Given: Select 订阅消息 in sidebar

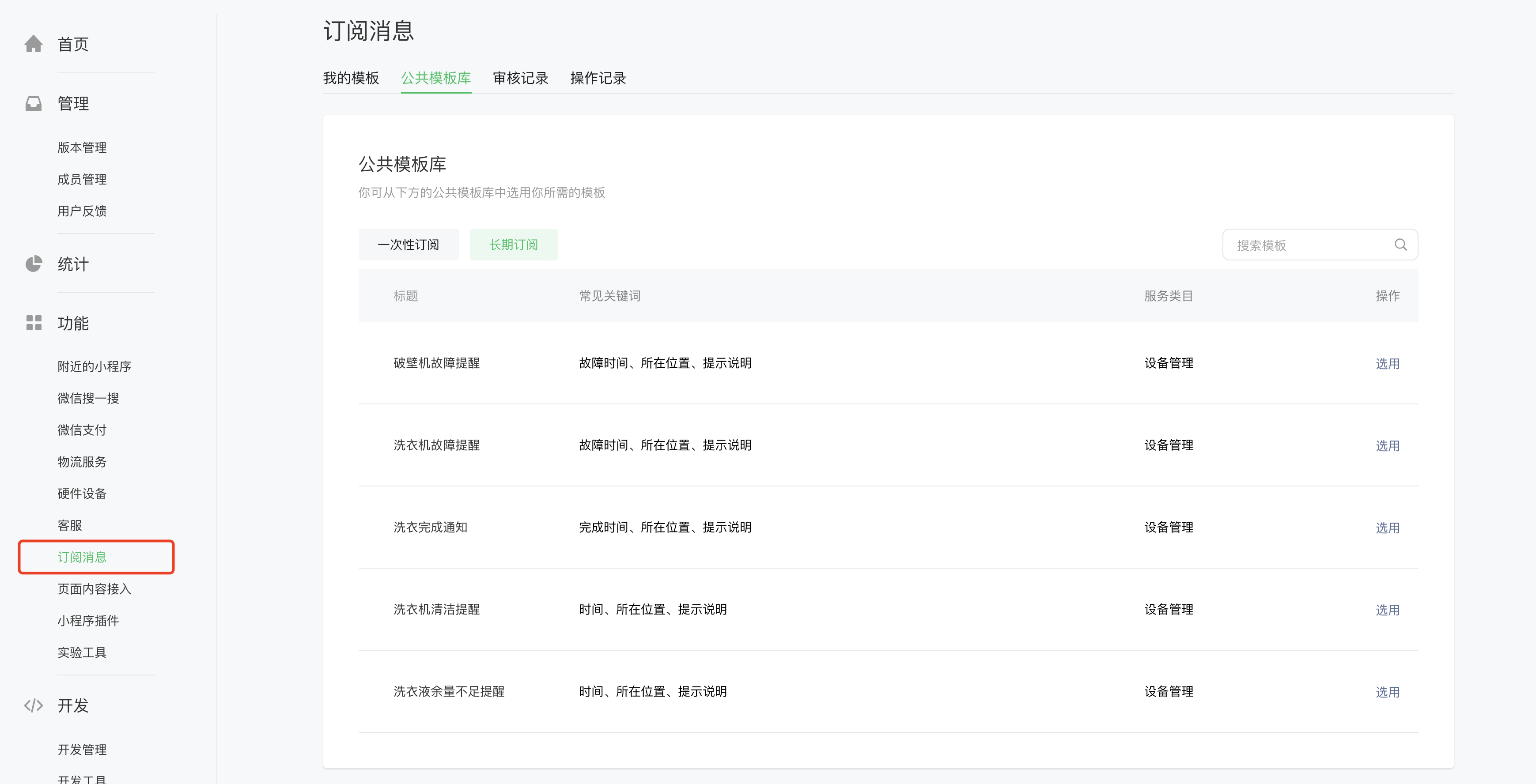Looking at the screenshot, I should coord(82,558).
